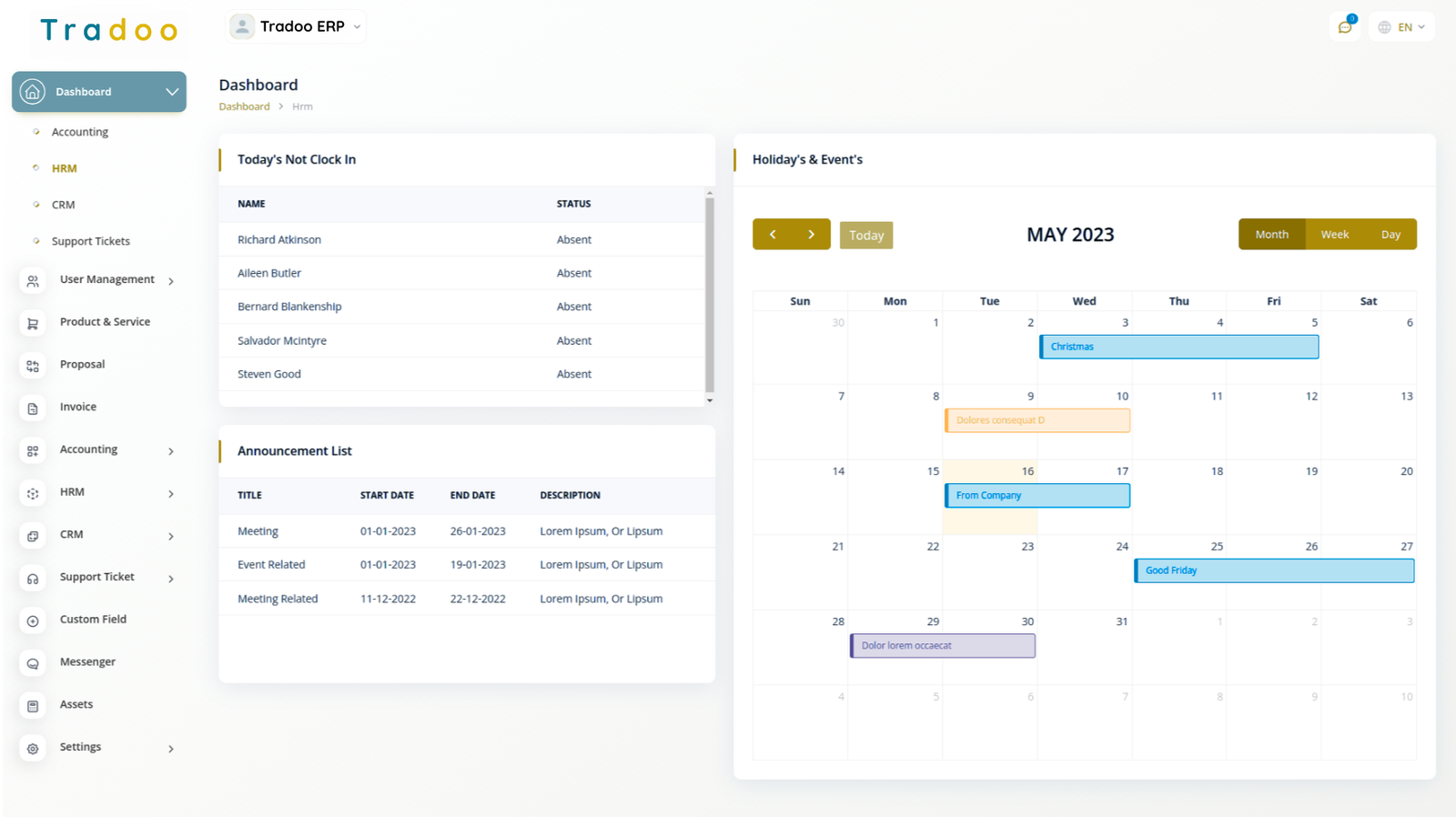Click the Support Ticket headset icon
Screen dimensions: 1456x817
tap(33, 579)
